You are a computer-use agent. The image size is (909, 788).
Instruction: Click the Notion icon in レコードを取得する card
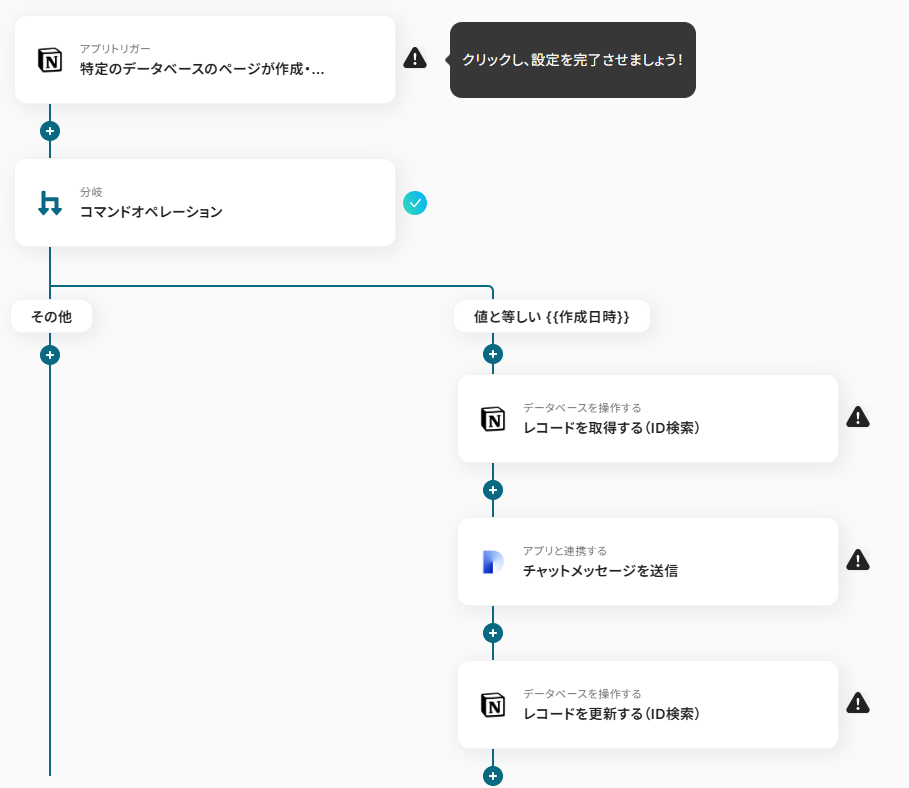pyautogui.click(x=493, y=419)
